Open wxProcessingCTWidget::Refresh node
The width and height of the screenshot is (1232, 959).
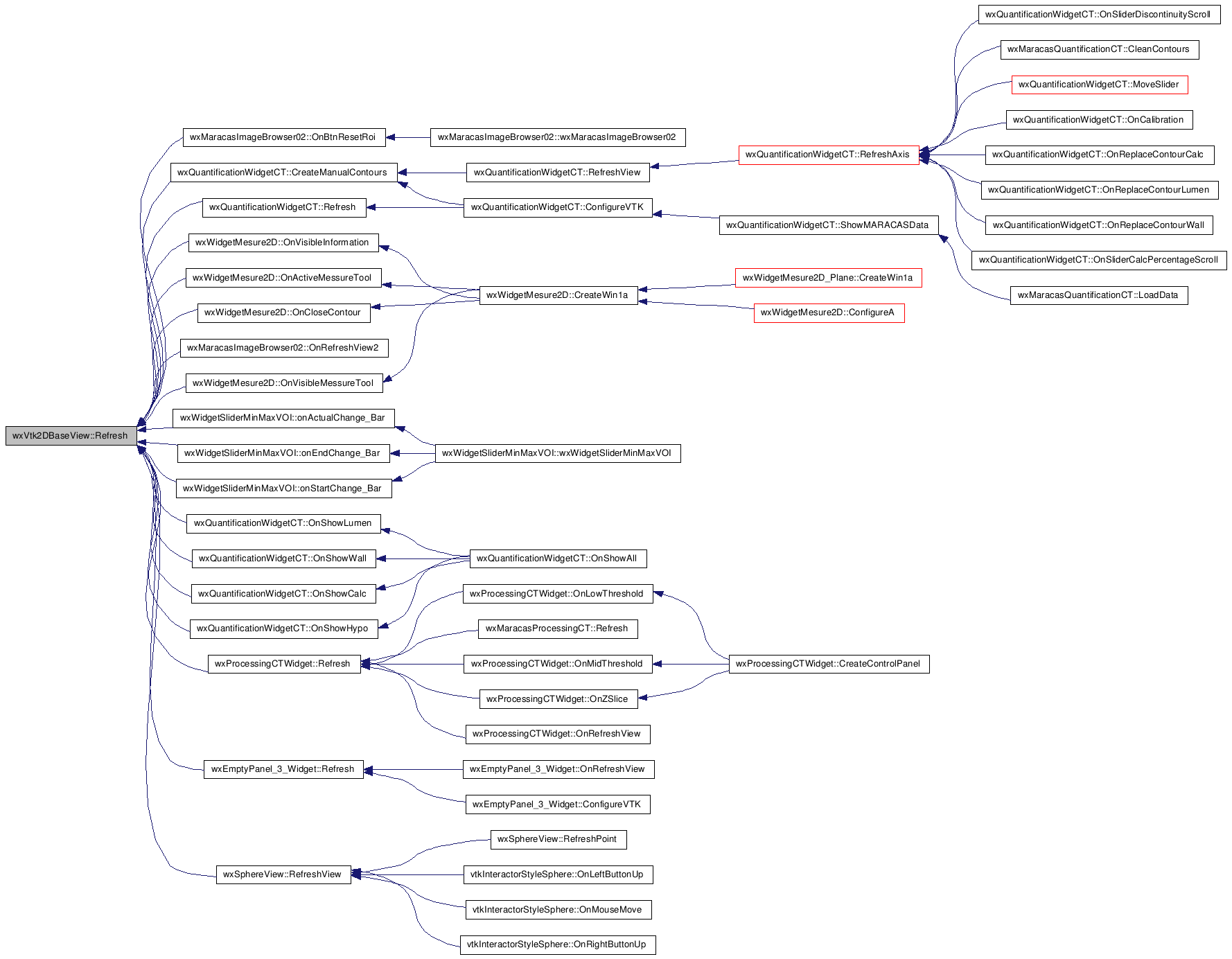pyautogui.click(x=284, y=664)
